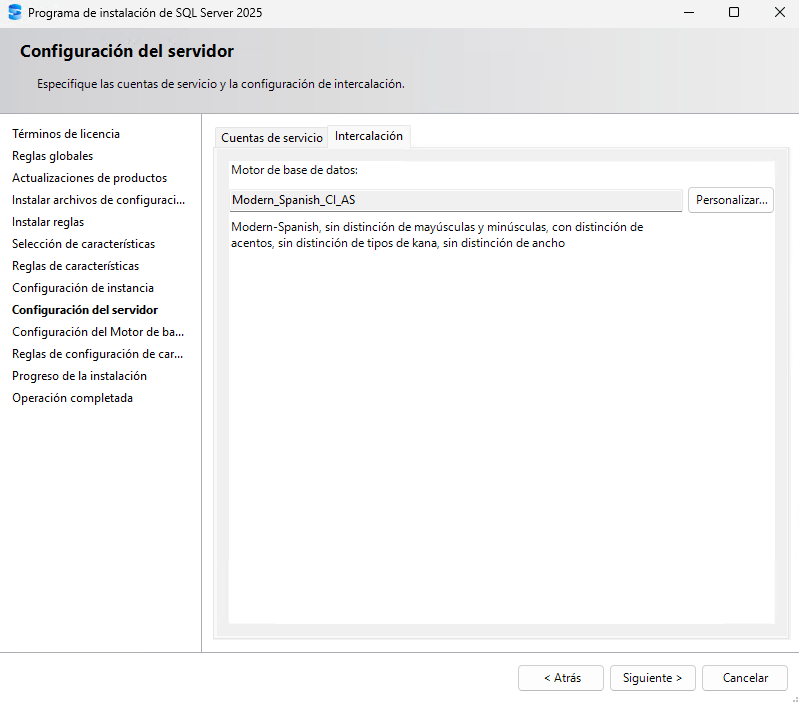Click the Motor de base de datos label
The height and width of the screenshot is (703, 799).
295,170
